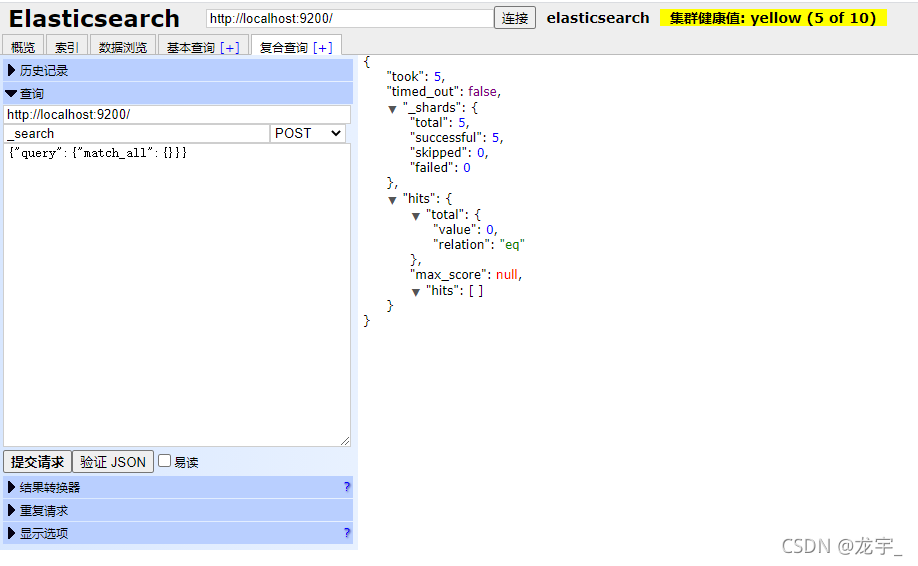Add a new 复合查询 tab with [+]

pyautogui.click(x=323, y=47)
